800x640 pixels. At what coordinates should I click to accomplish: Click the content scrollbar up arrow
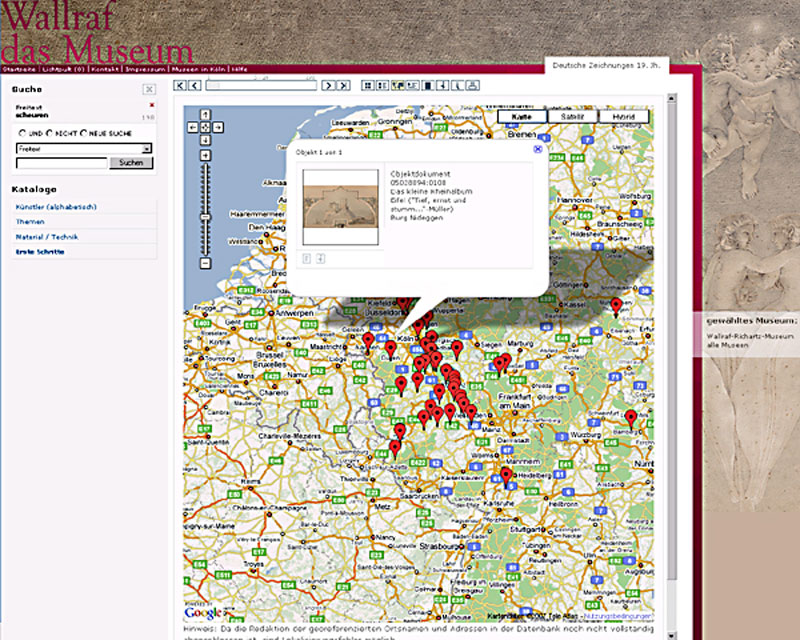point(672,98)
